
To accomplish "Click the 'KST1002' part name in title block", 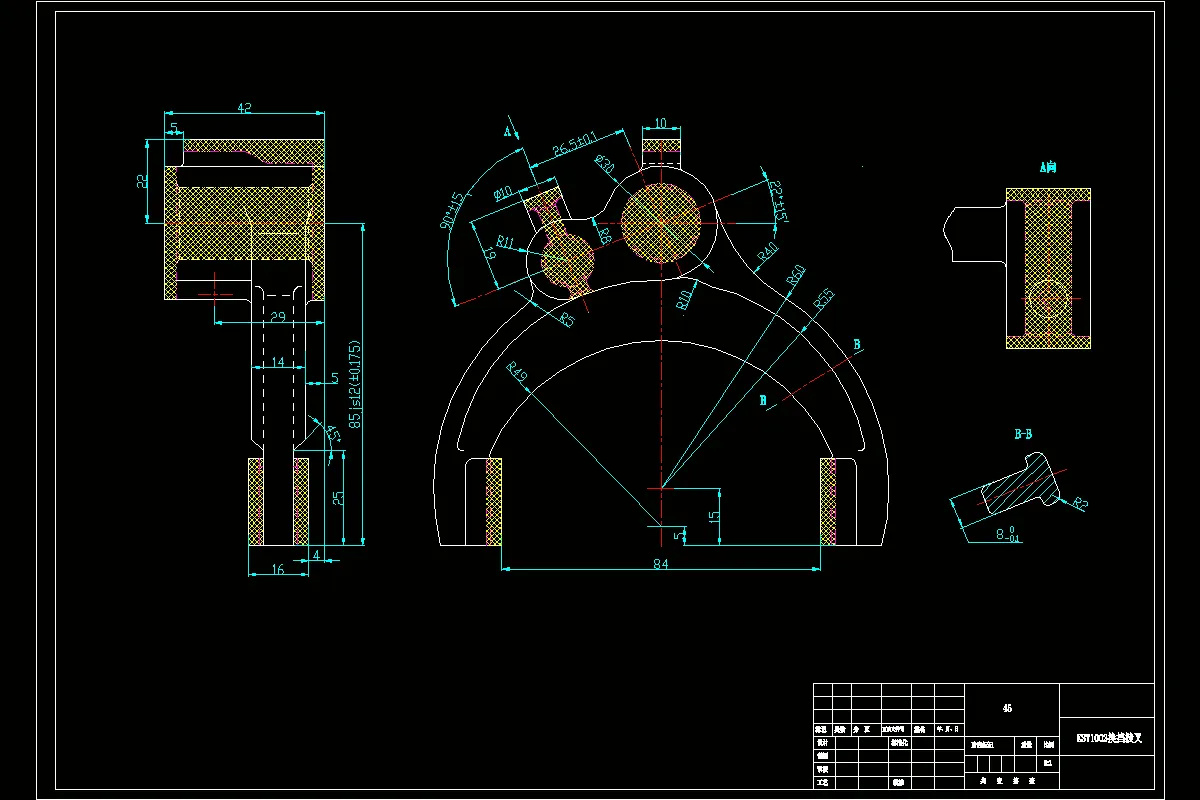I will (x=1108, y=738).
